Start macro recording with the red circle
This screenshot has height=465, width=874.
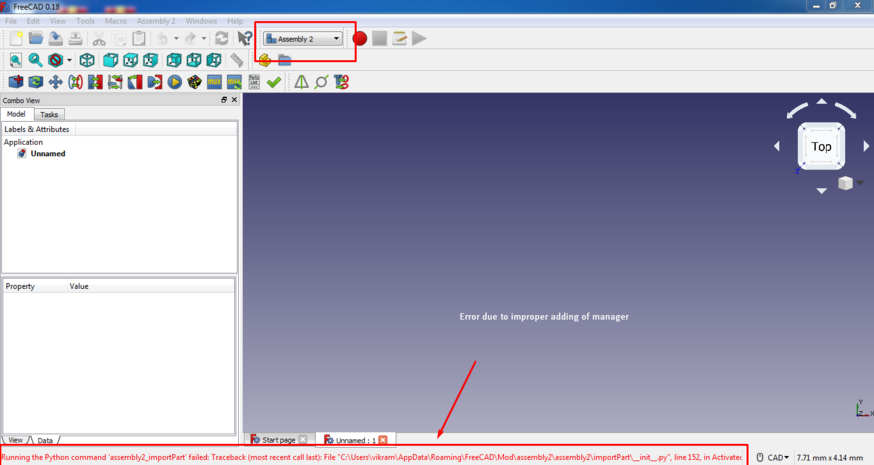(x=360, y=38)
